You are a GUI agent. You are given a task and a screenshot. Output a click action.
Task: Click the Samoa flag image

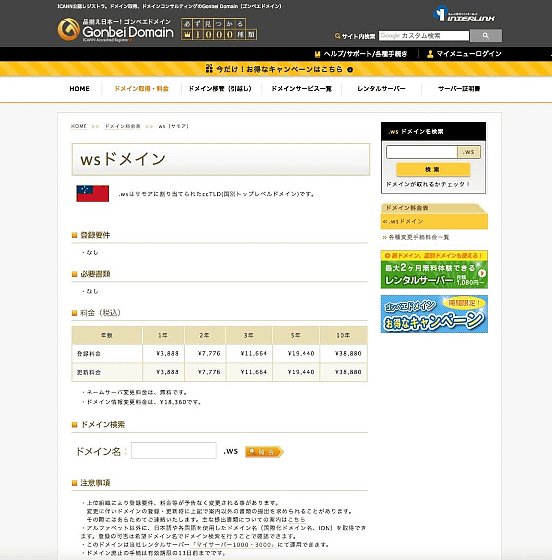[92, 194]
